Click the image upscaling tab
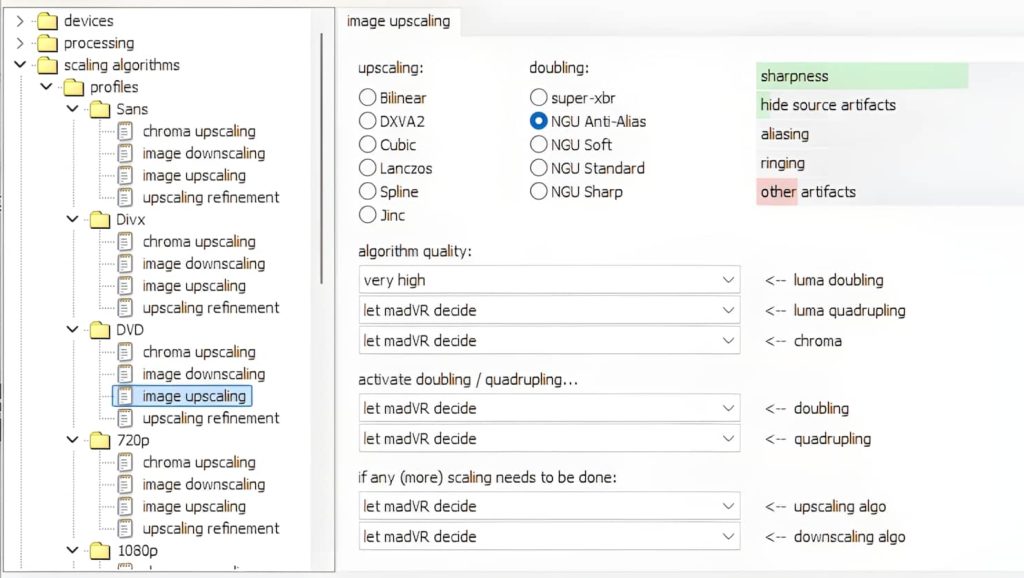 pyautogui.click(x=398, y=21)
